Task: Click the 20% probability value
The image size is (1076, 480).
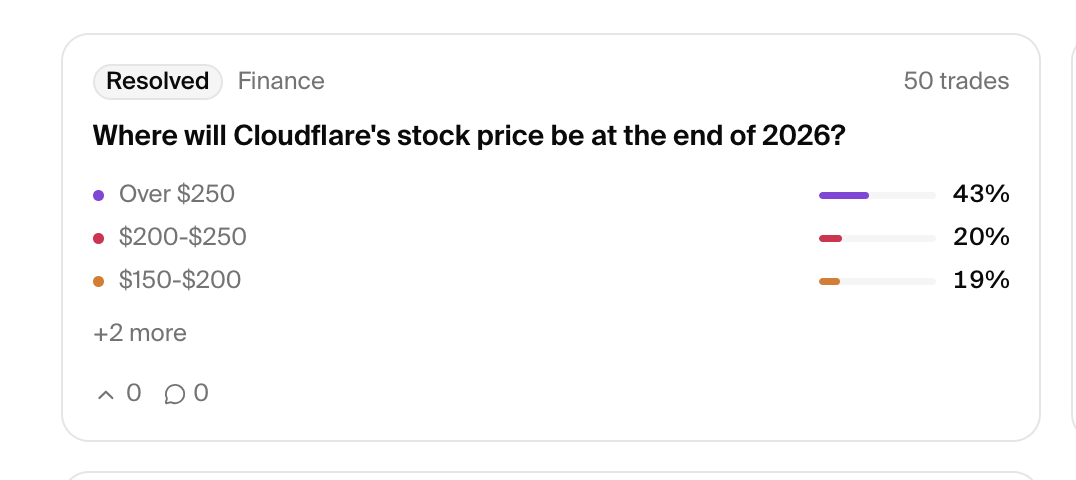Action: pyautogui.click(x=981, y=237)
